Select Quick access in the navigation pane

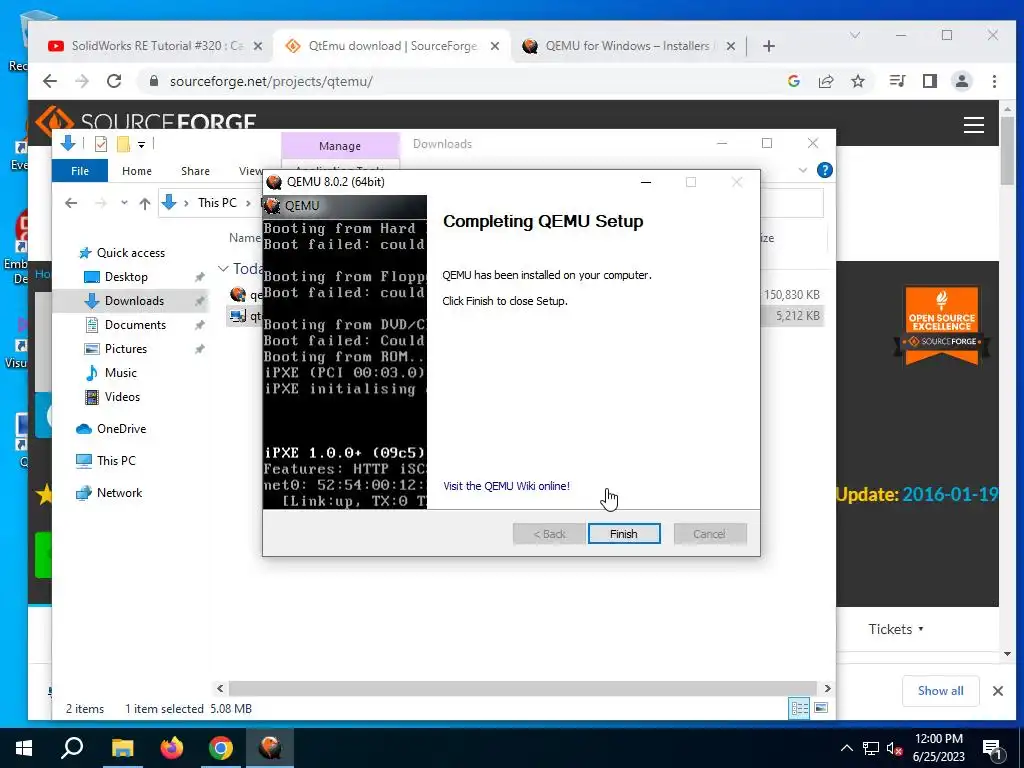click(x=131, y=253)
